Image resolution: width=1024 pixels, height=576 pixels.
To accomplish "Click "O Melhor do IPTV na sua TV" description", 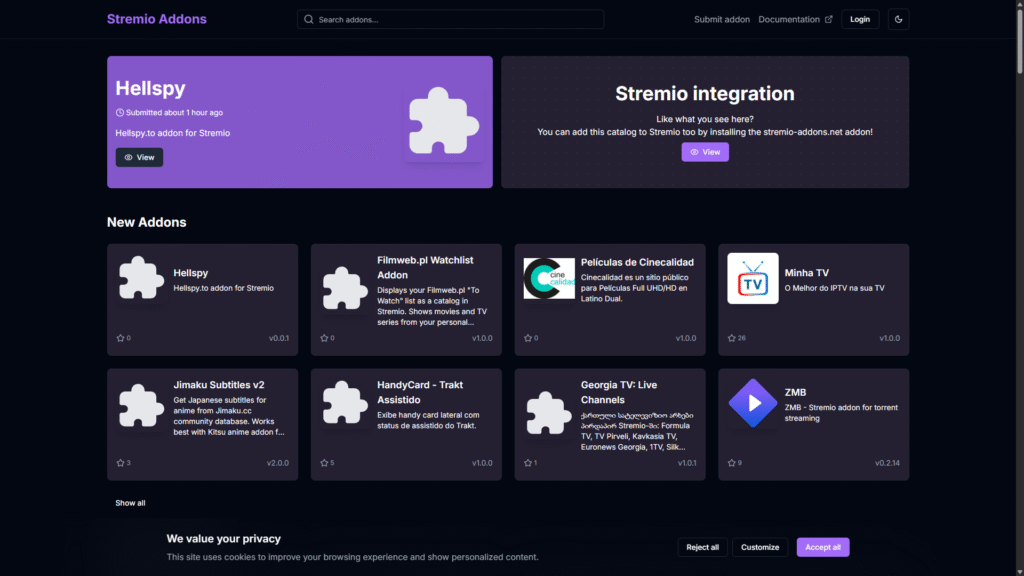I will coord(835,288).
